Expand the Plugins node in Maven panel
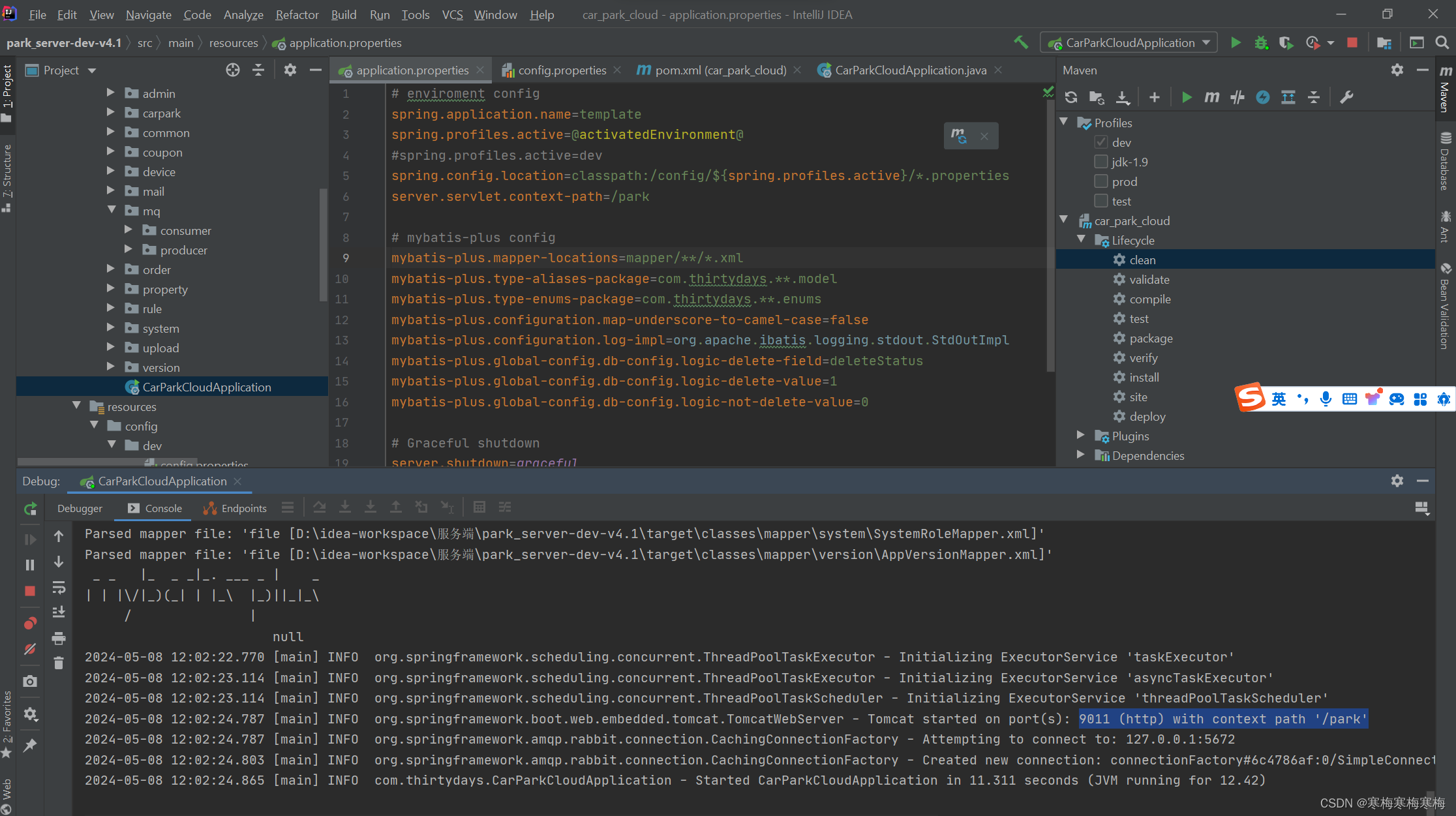The width and height of the screenshot is (1456, 816). point(1080,436)
